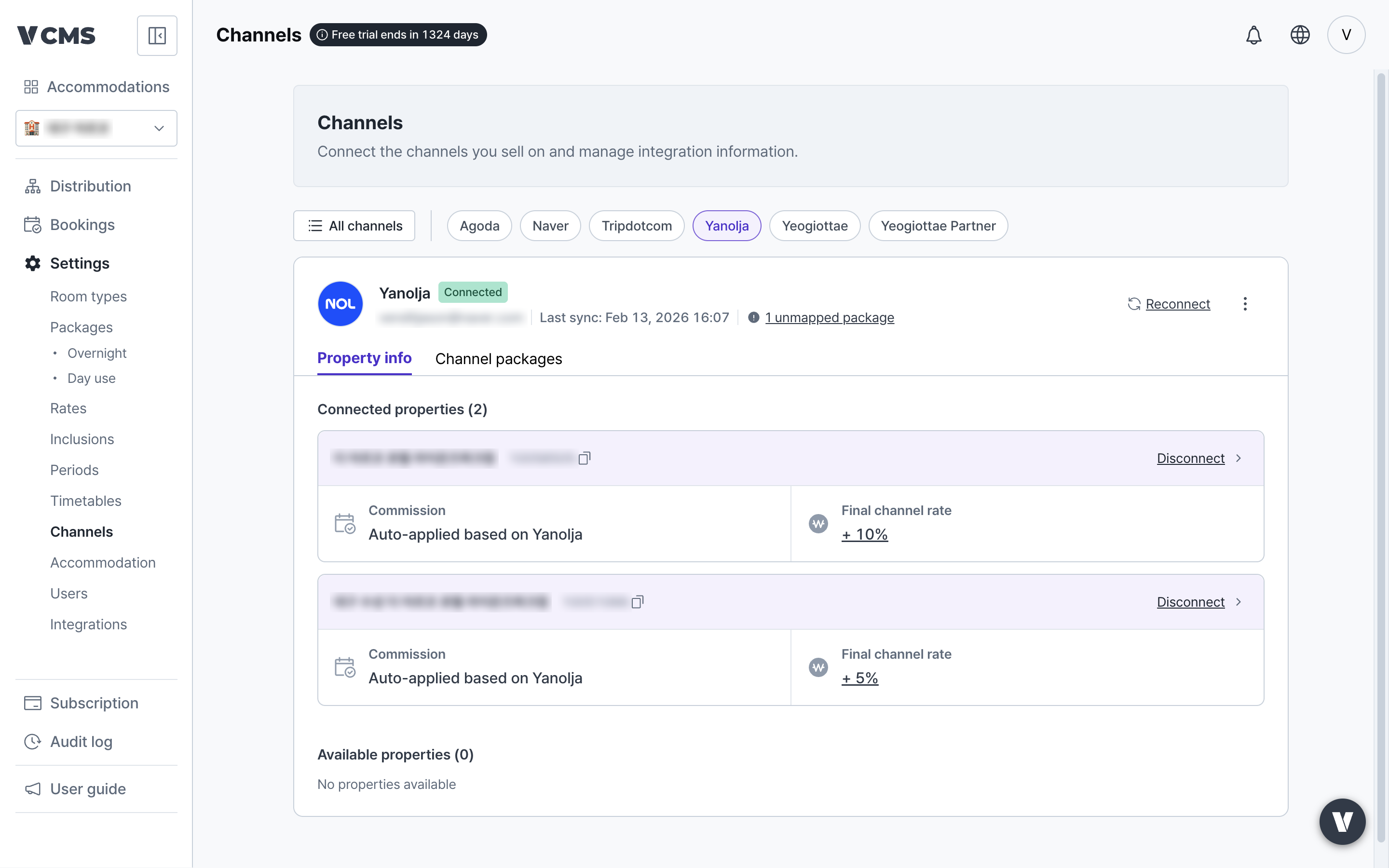The height and width of the screenshot is (868, 1389).
Task: Copy the second connected property ID
Action: click(x=637, y=602)
